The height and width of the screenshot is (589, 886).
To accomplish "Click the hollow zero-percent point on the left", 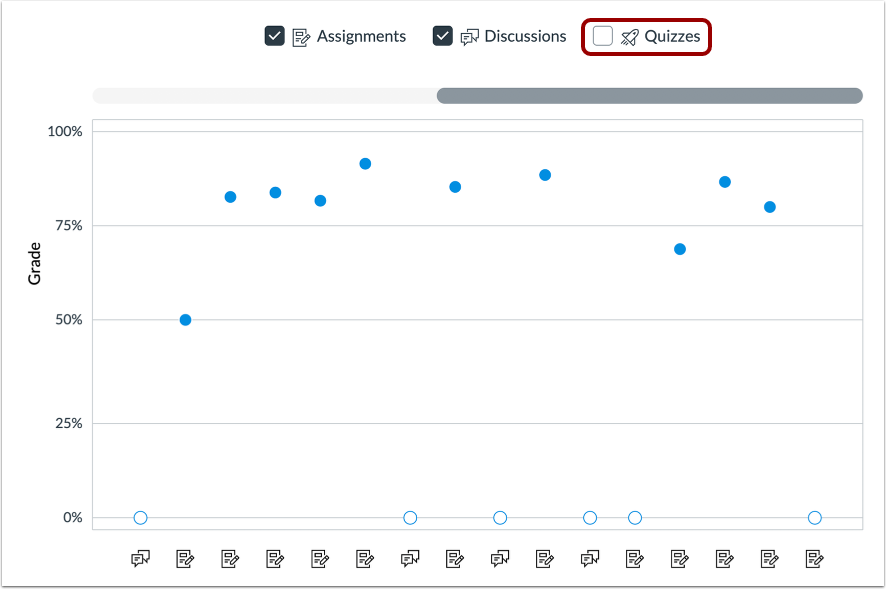I will pos(140,518).
